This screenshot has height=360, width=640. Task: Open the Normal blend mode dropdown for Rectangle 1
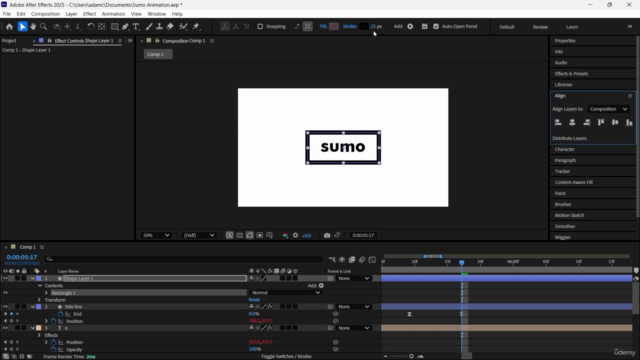pos(285,293)
